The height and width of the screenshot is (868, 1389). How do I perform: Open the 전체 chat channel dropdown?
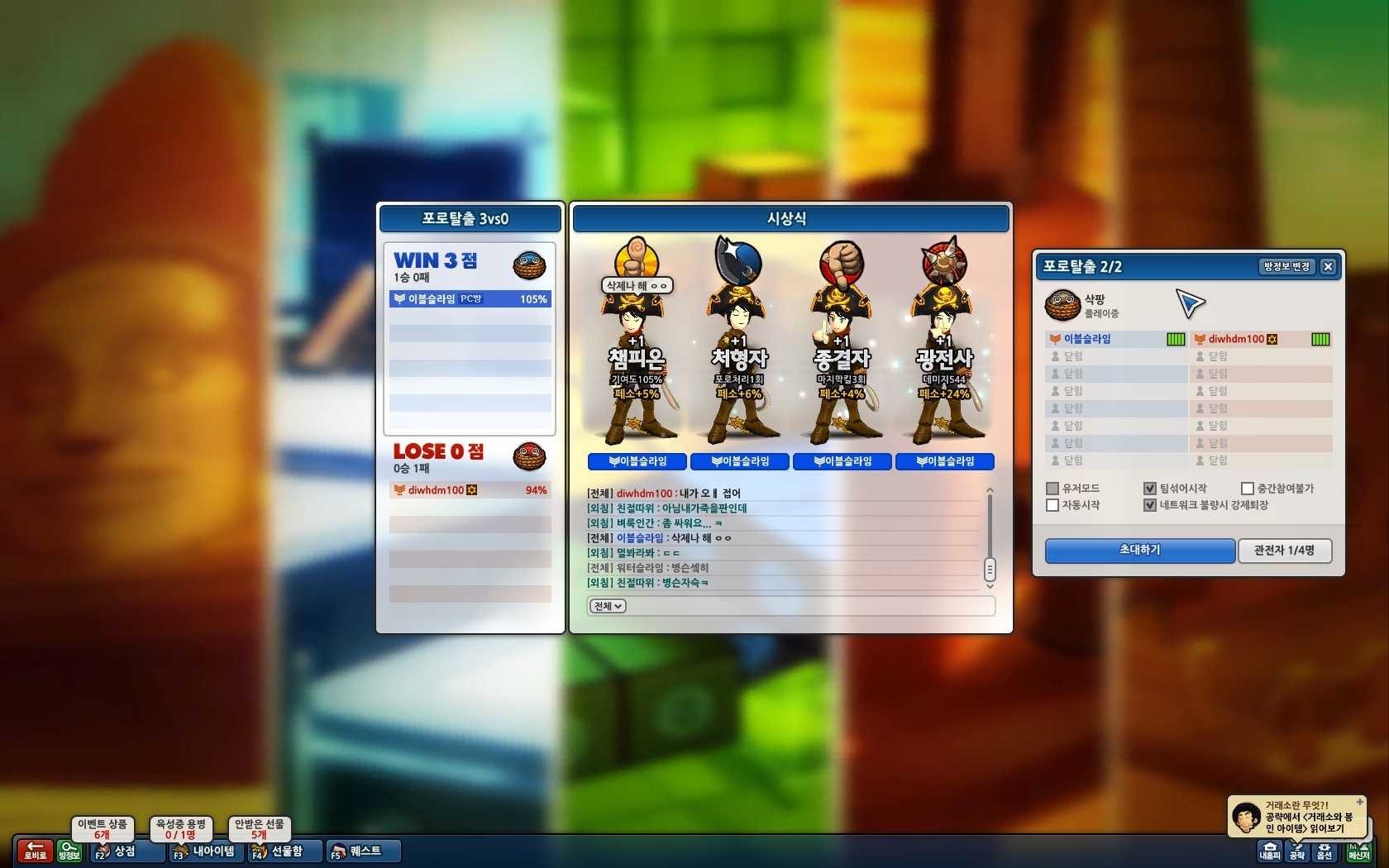608,606
